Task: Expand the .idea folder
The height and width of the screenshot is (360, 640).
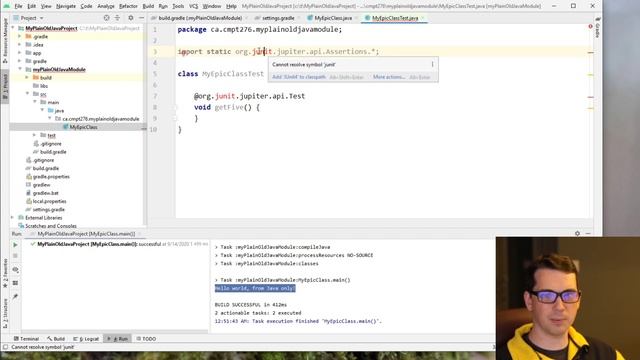Action: 20,44
